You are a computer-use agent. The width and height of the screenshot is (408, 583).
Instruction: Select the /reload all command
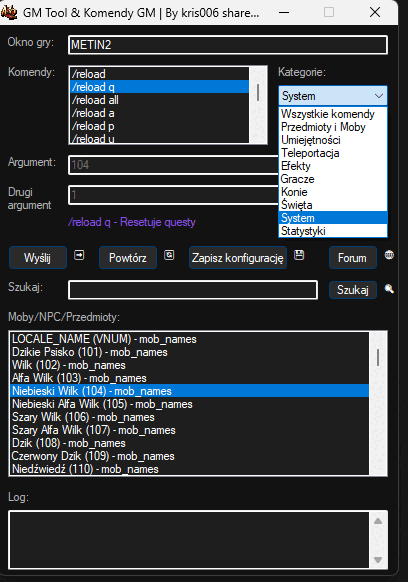click(x=160, y=100)
